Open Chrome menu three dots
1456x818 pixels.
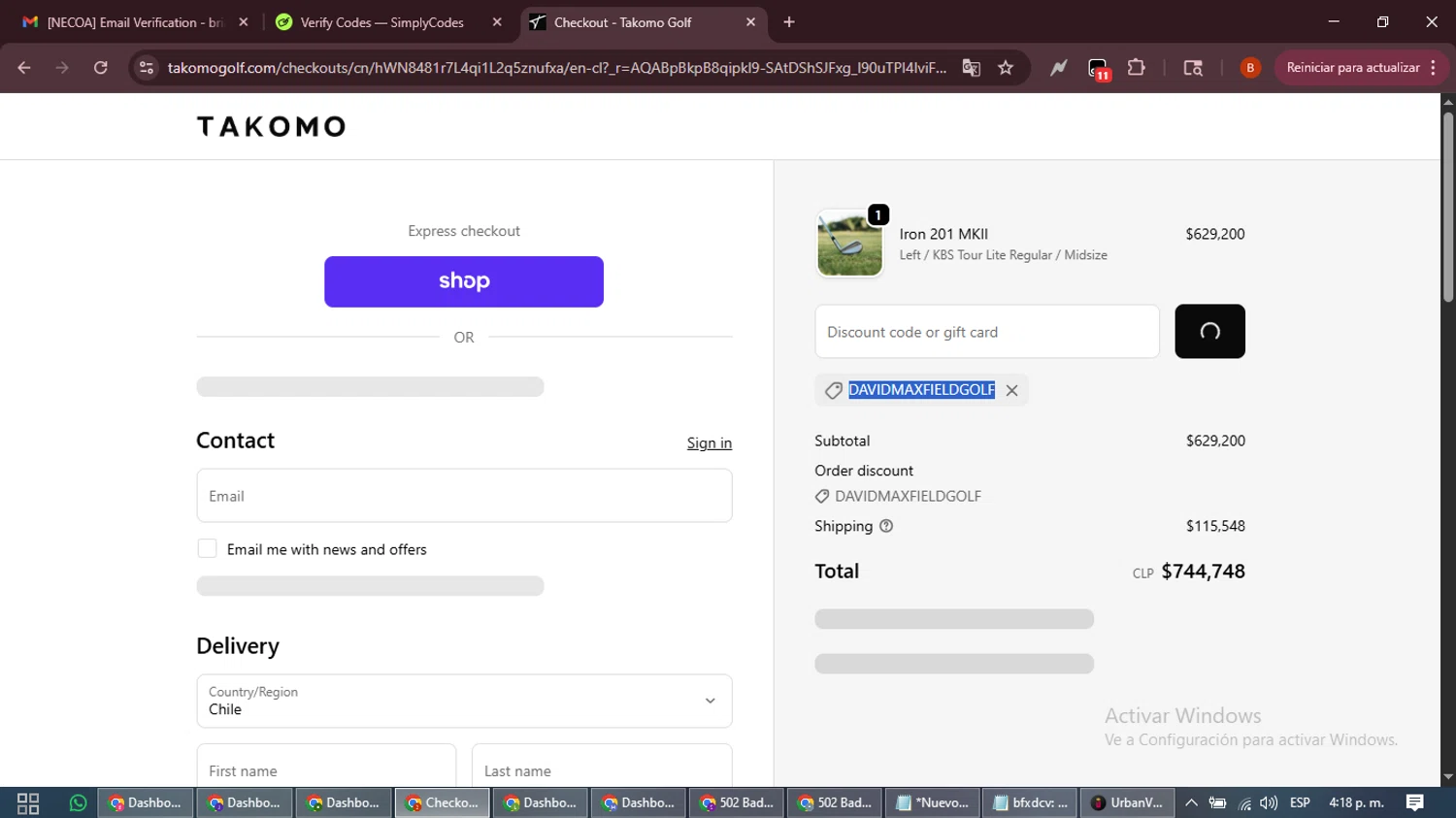(1434, 68)
